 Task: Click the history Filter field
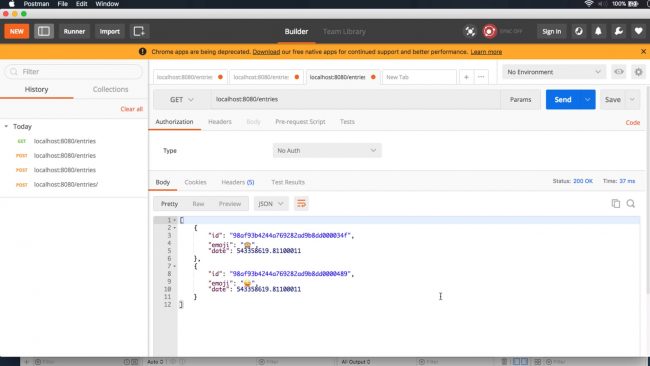73,72
